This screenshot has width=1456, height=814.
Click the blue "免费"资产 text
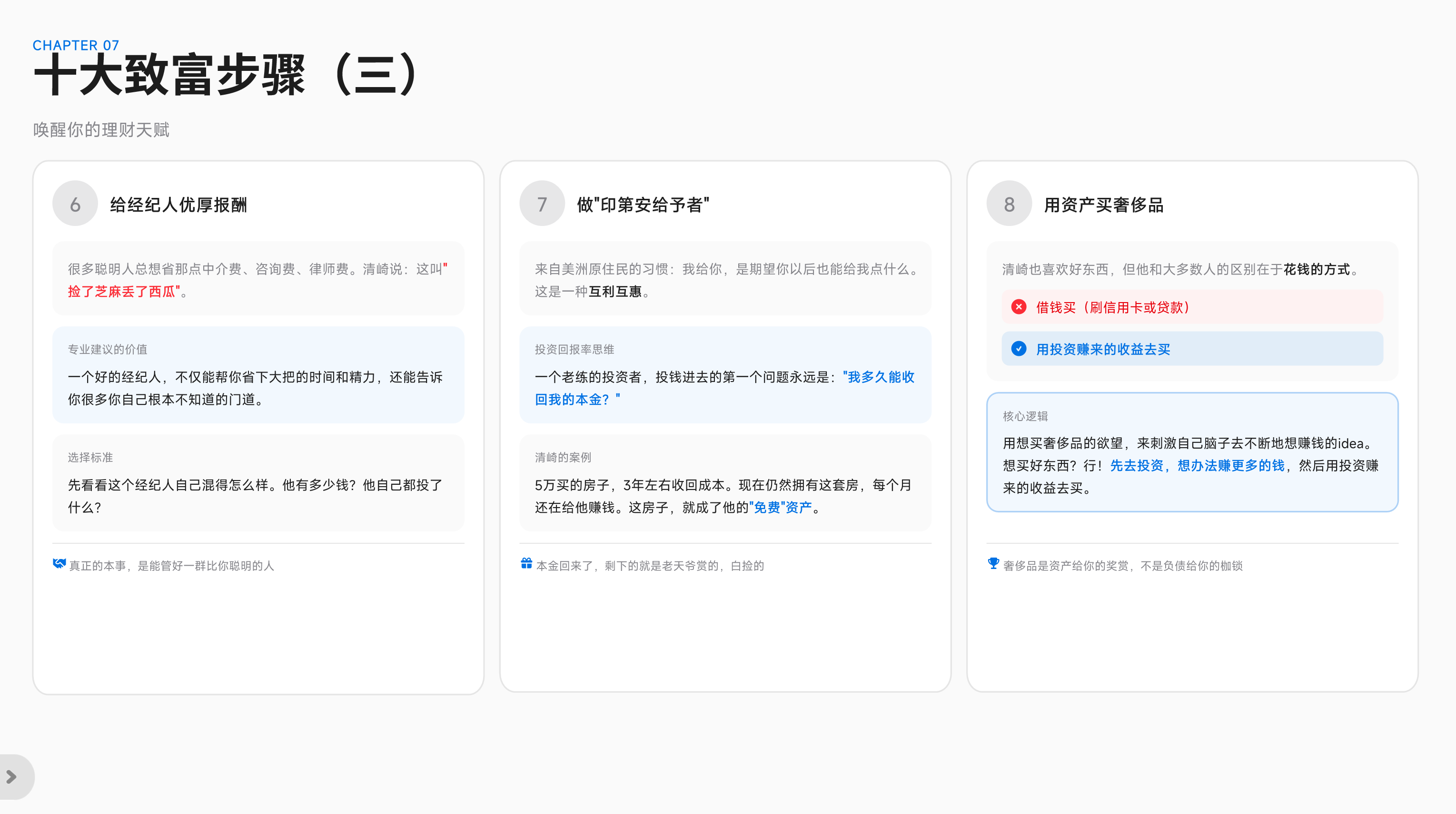pyautogui.click(x=781, y=507)
